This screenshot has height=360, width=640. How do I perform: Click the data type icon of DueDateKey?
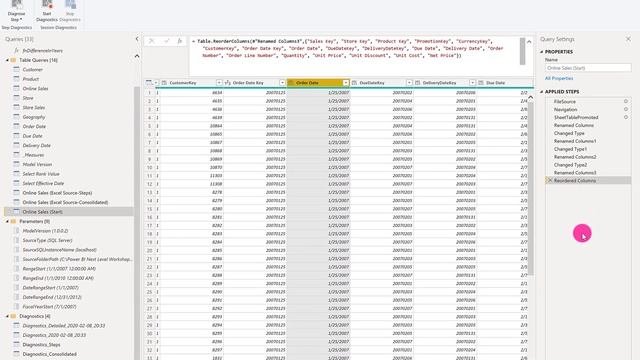[354, 83]
